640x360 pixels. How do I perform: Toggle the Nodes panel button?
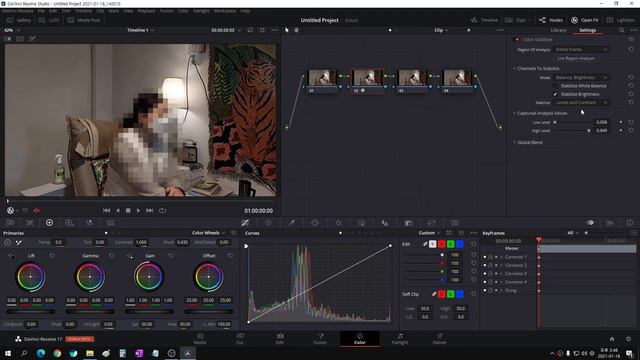pyautogui.click(x=551, y=20)
